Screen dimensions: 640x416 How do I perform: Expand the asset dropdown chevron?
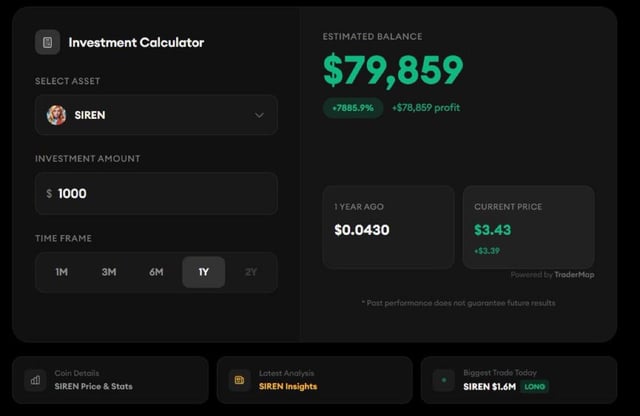(x=259, y=116)
